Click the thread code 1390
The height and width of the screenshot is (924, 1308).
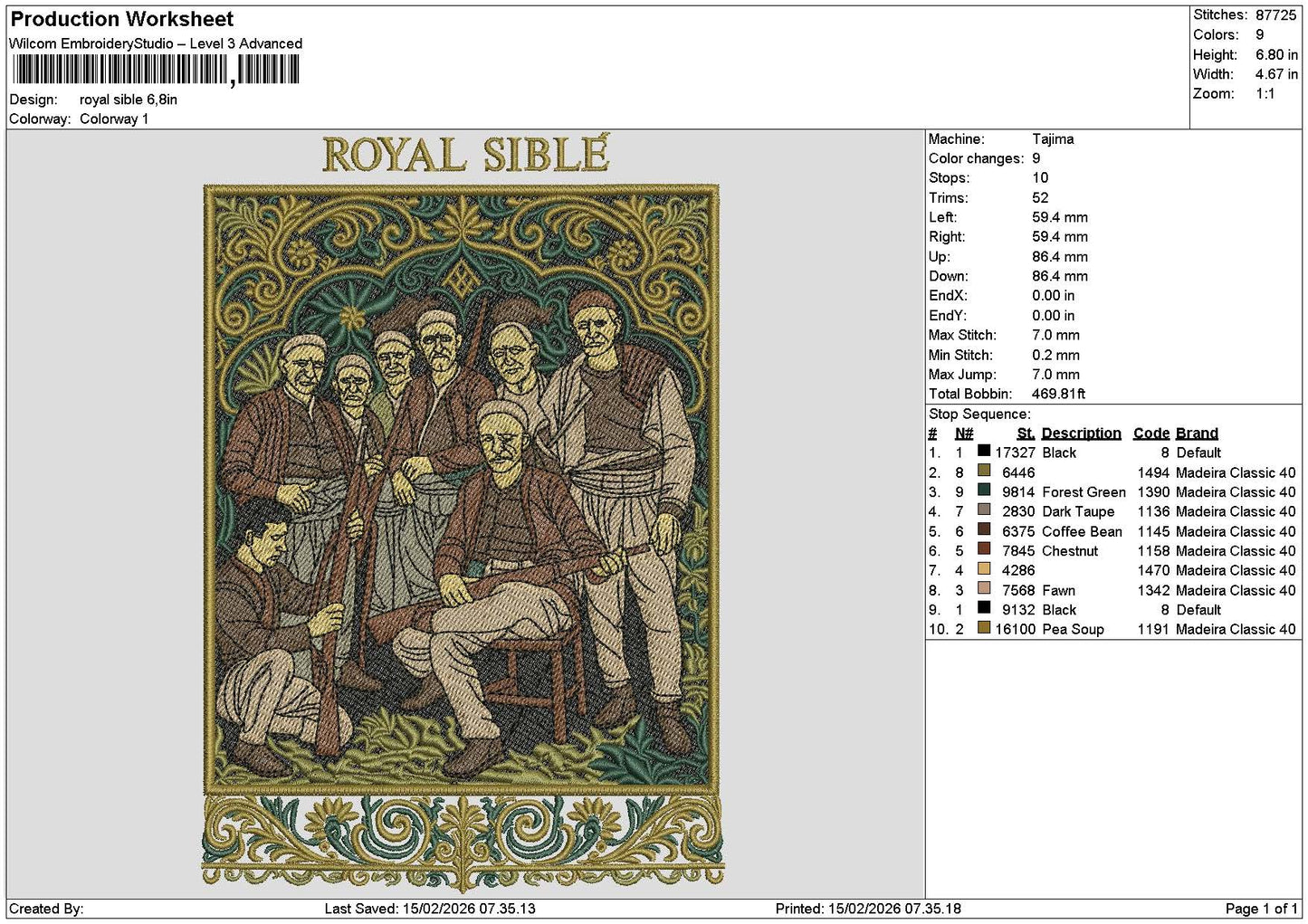[1153, 492]
